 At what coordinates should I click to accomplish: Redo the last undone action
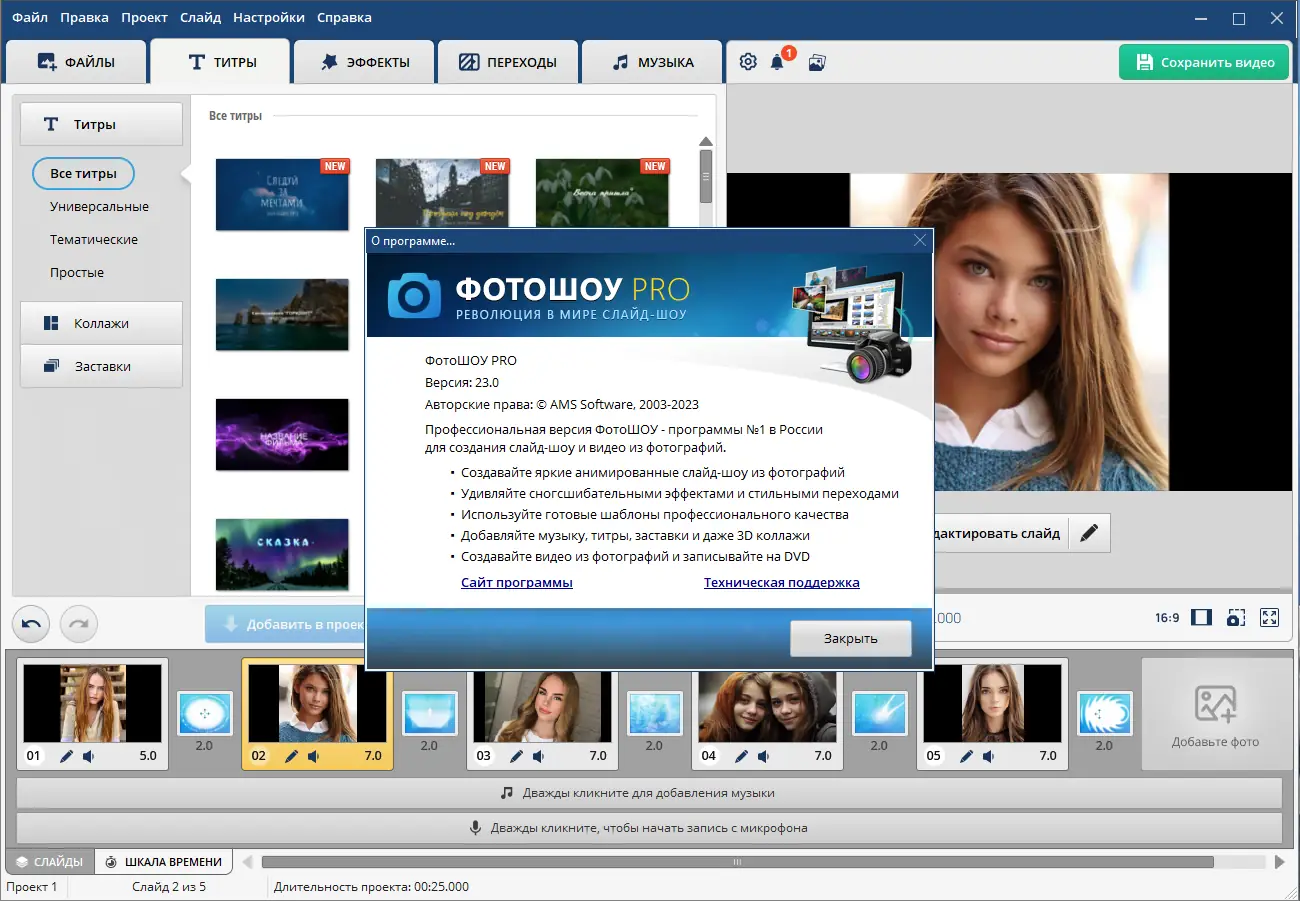(79, 623)
